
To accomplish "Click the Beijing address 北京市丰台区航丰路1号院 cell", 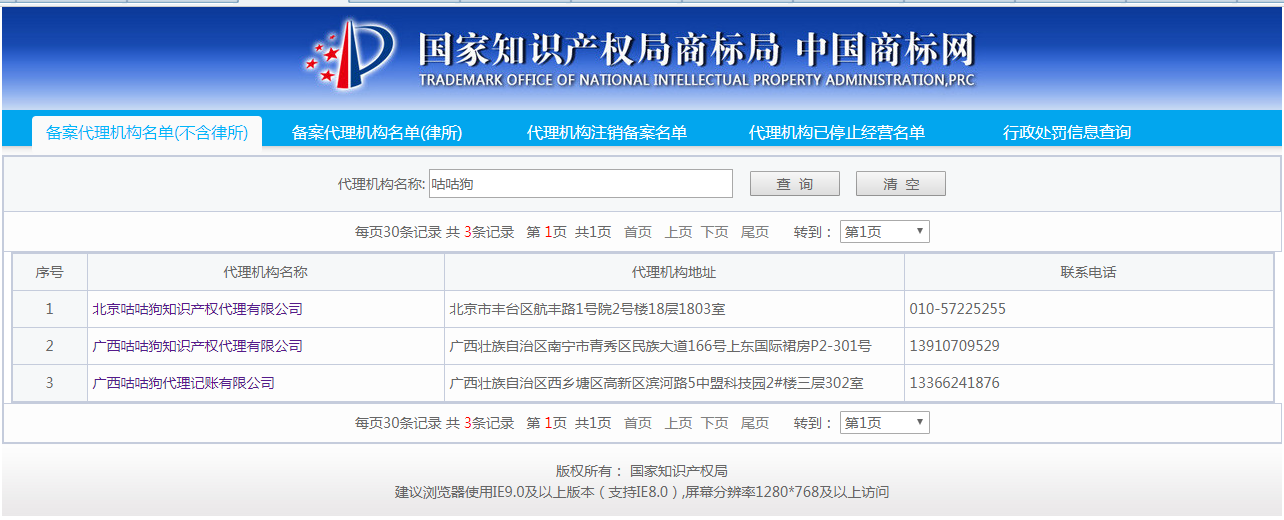I will pos(674,309).
